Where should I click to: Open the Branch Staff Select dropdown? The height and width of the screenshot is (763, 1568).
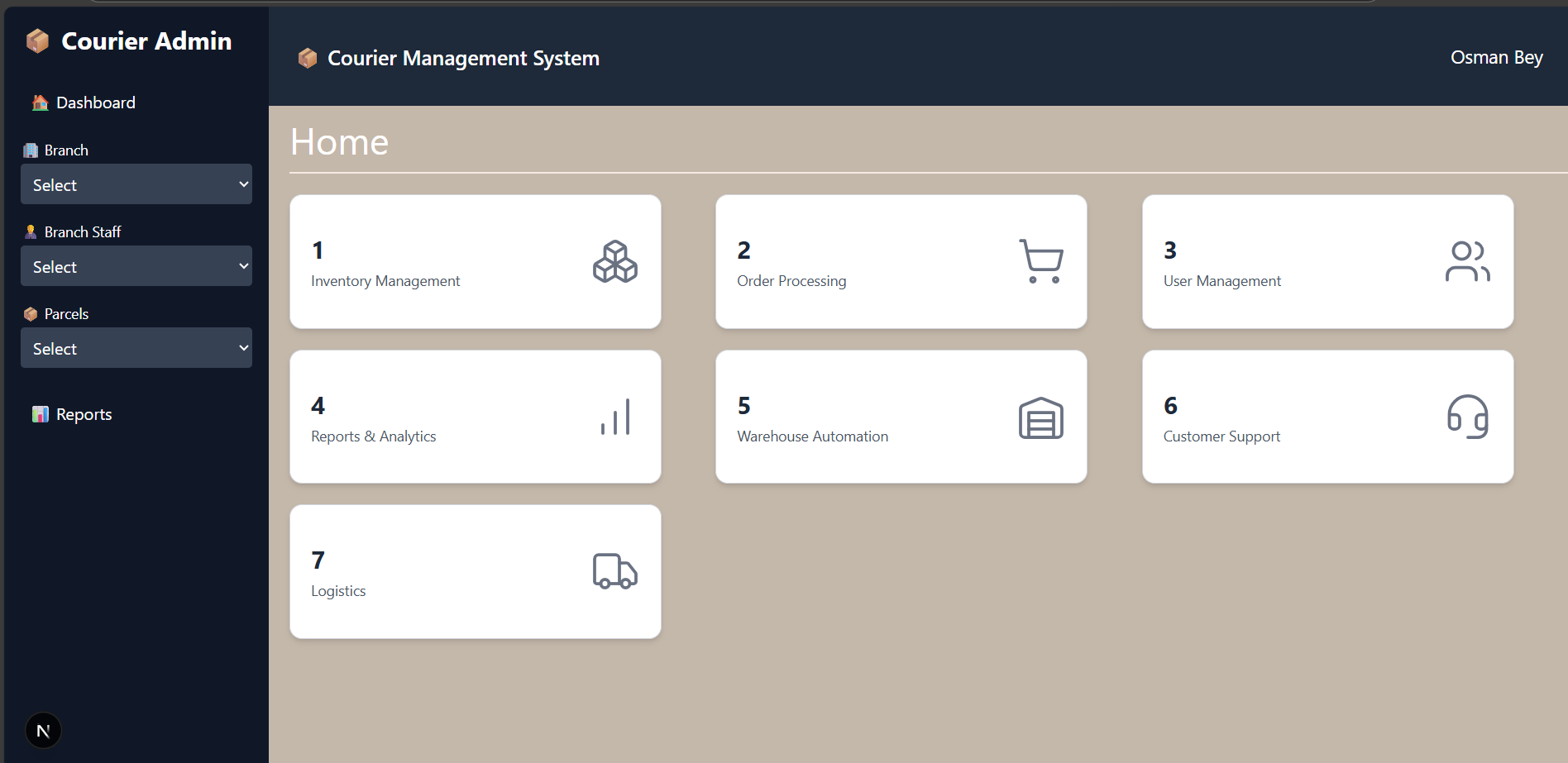click(x=136, y=266)
